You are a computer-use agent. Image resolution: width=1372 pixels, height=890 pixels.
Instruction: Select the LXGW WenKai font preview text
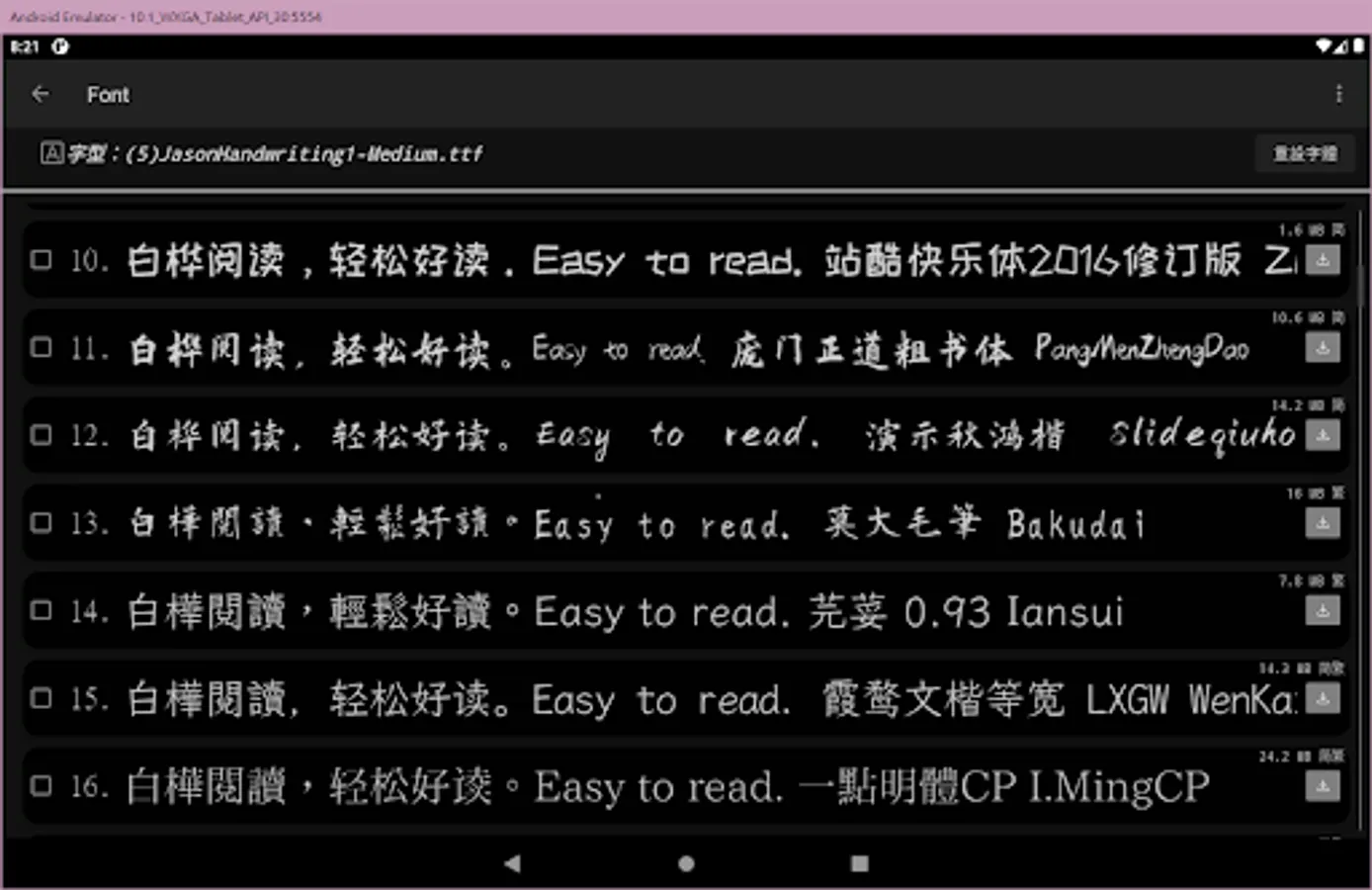[x=713, y=699]
